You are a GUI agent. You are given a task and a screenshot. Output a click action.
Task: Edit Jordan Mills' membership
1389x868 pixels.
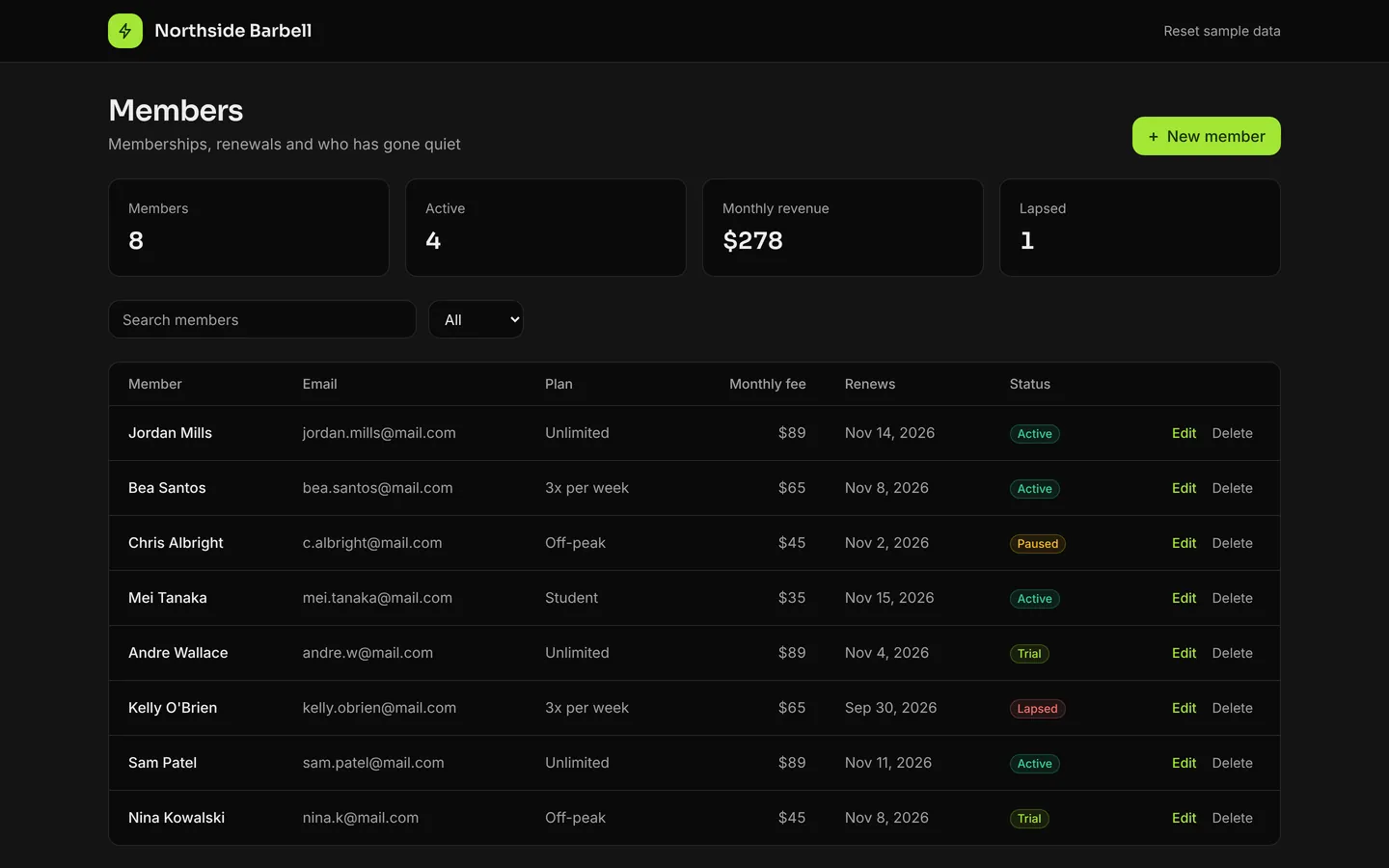coord(1184,433)
